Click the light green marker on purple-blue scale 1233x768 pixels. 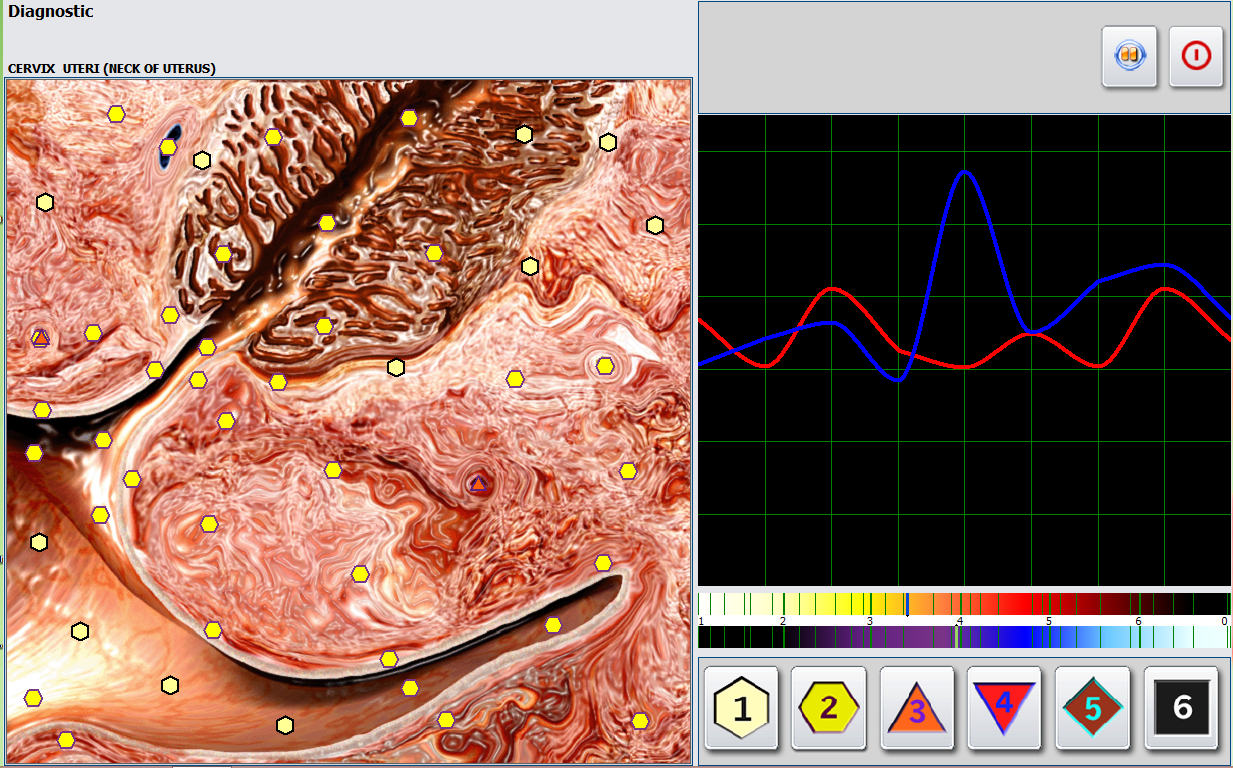(957, 637)
